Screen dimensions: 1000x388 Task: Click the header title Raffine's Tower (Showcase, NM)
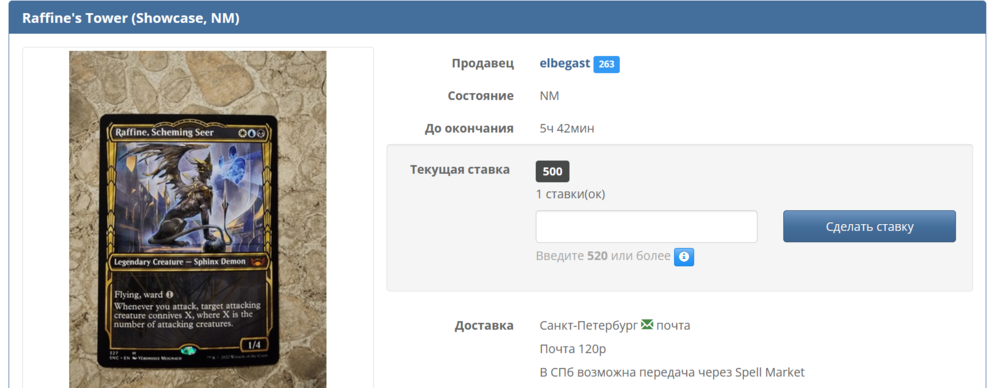(x=131, y=18)
